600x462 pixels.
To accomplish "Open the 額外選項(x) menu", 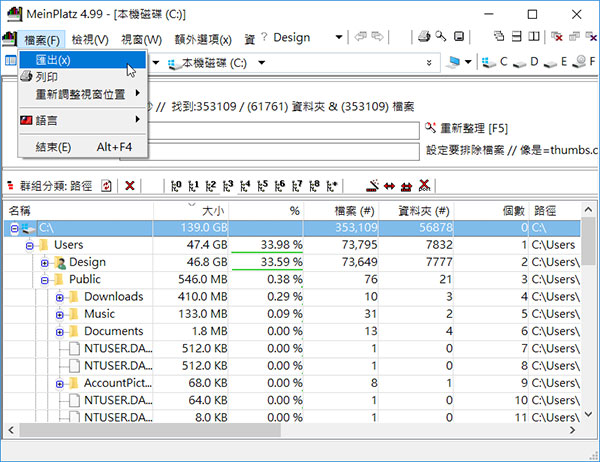I will [x=203, y=39].
